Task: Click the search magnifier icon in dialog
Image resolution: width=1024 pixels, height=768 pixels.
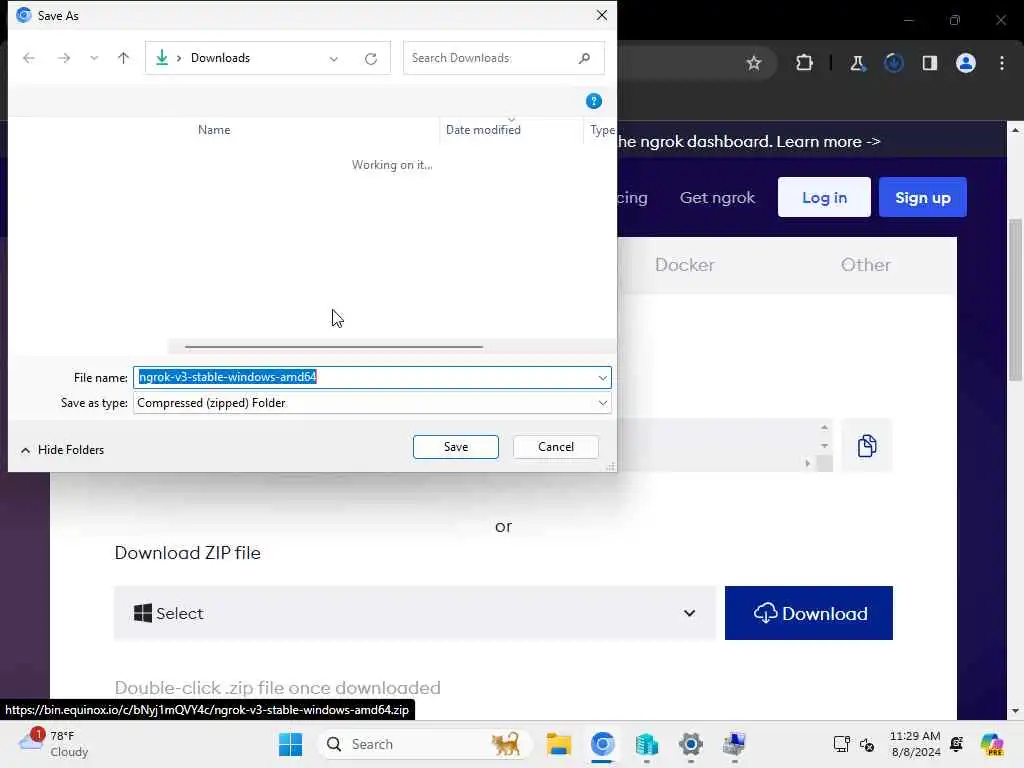Action: pos(584,58)
